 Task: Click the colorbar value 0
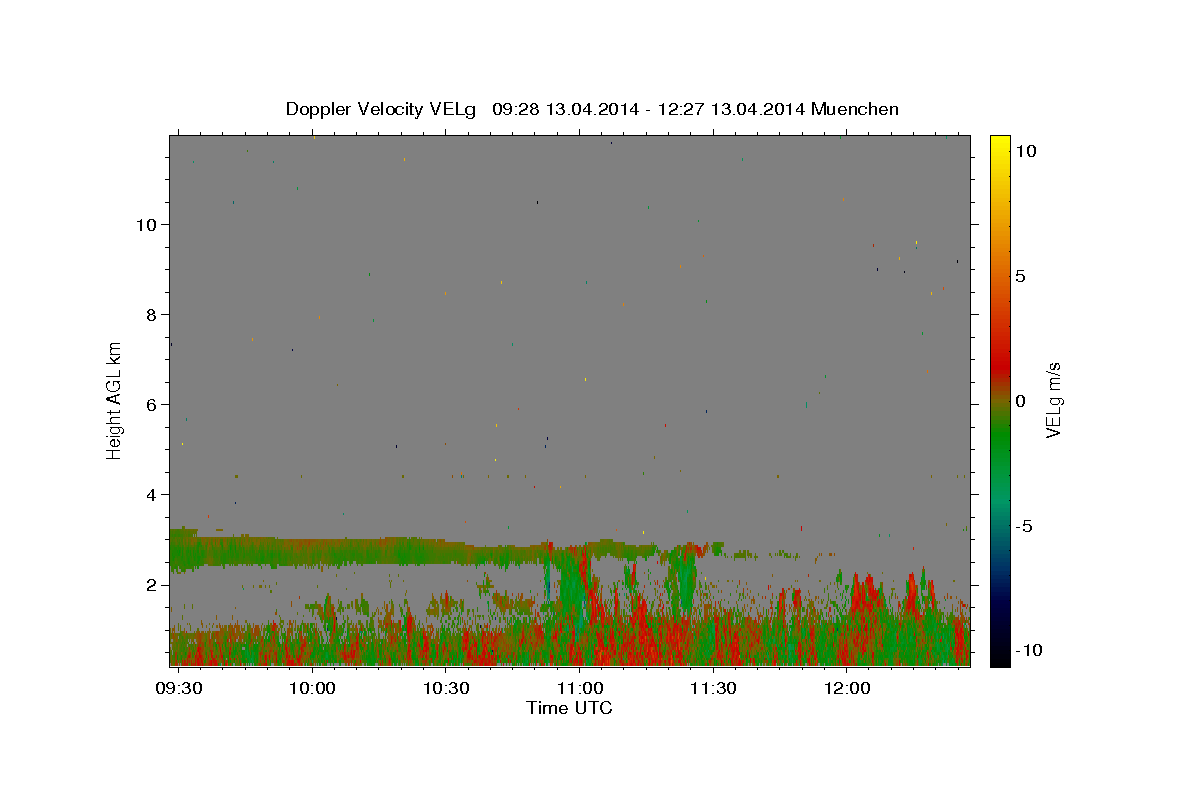(x=1020, y=401)
